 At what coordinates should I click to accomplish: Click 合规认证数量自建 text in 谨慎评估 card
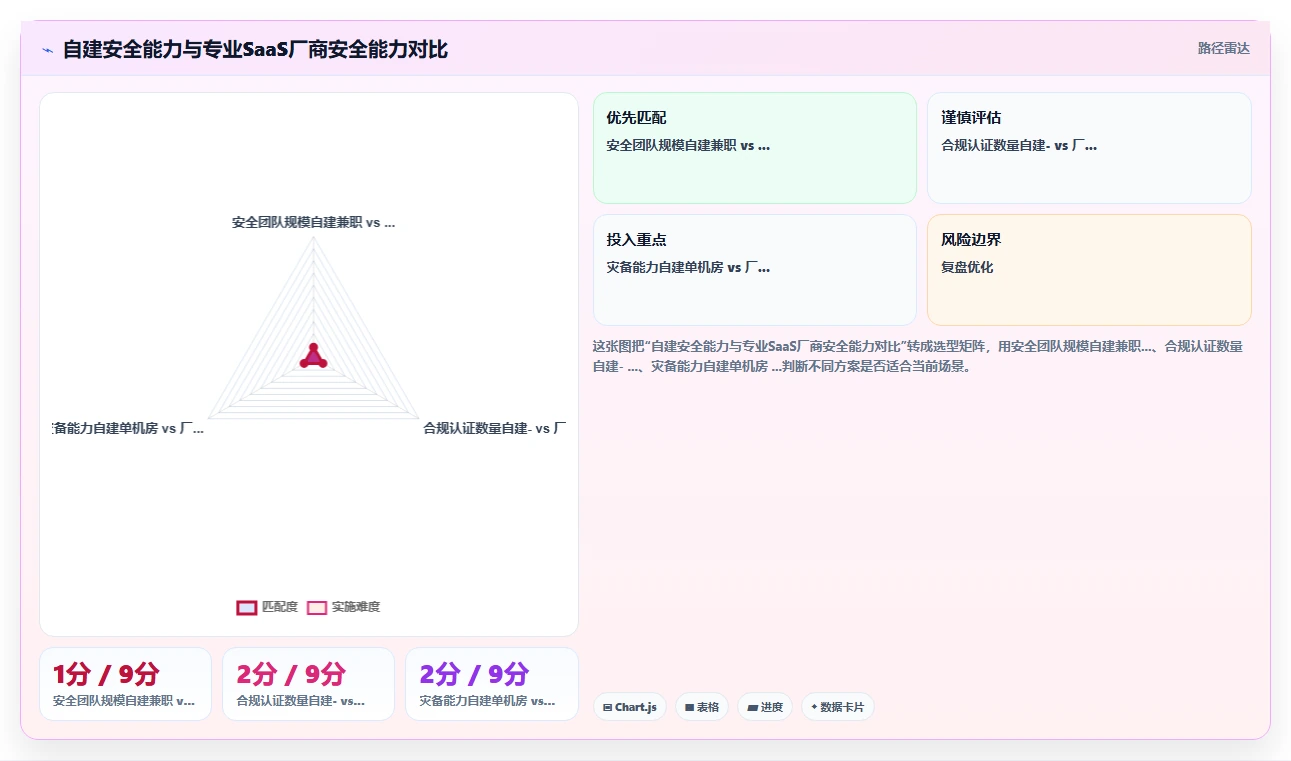coord(1019,145)
